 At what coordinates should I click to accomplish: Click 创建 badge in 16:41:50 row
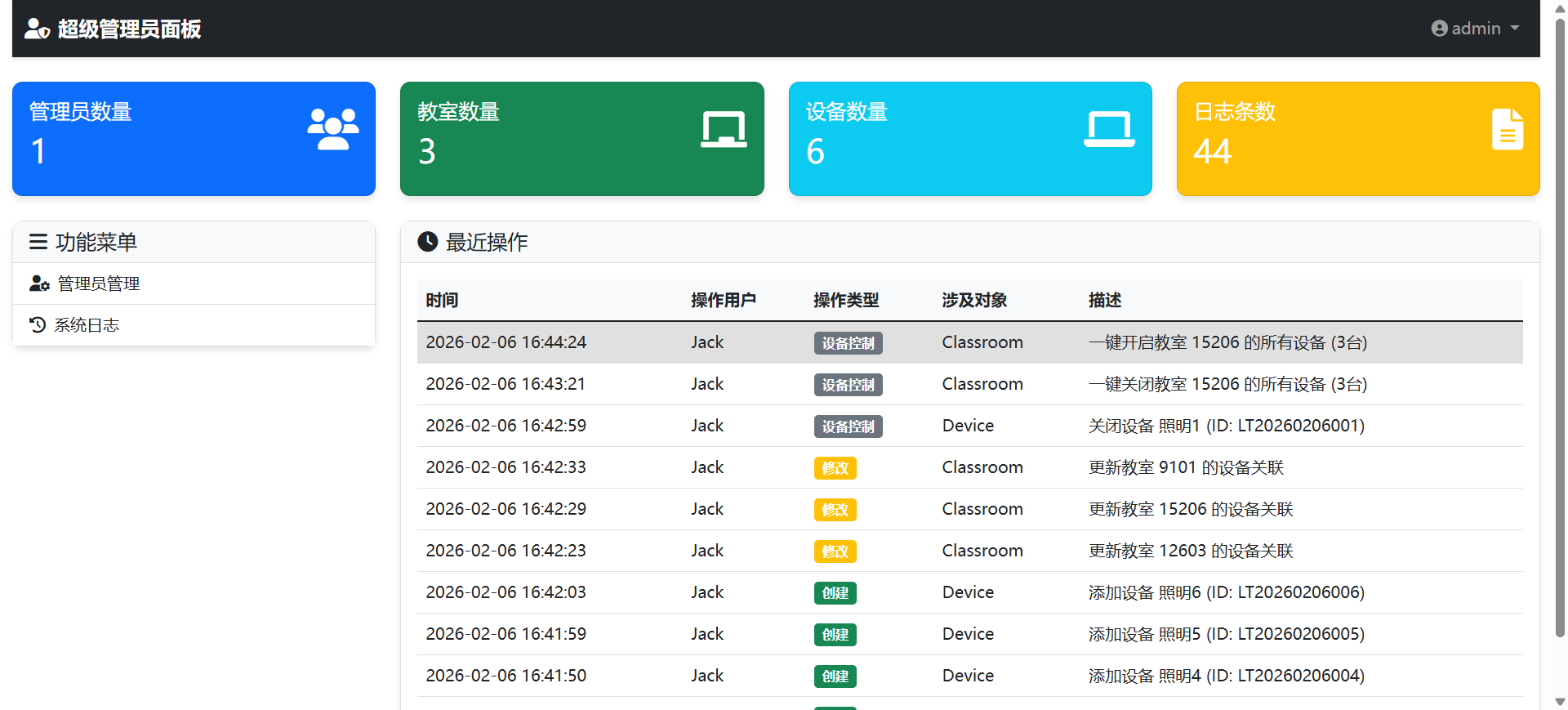coord(835,677)
